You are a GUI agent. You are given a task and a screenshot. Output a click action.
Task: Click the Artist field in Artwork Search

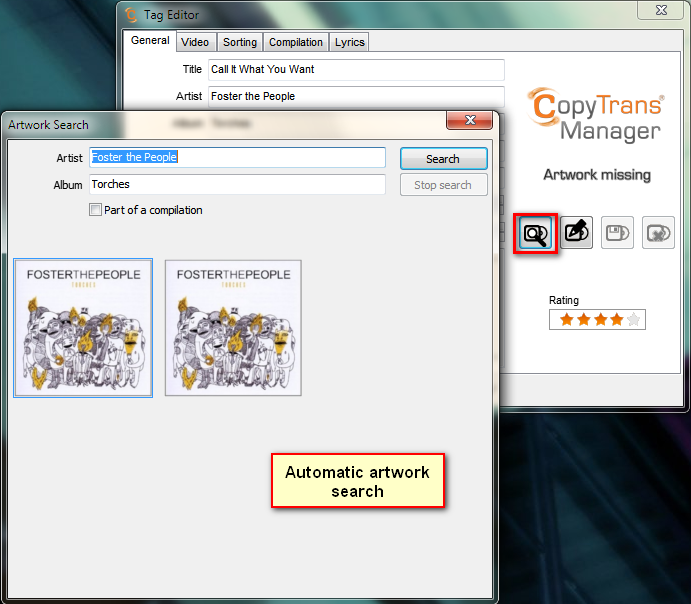238,157
